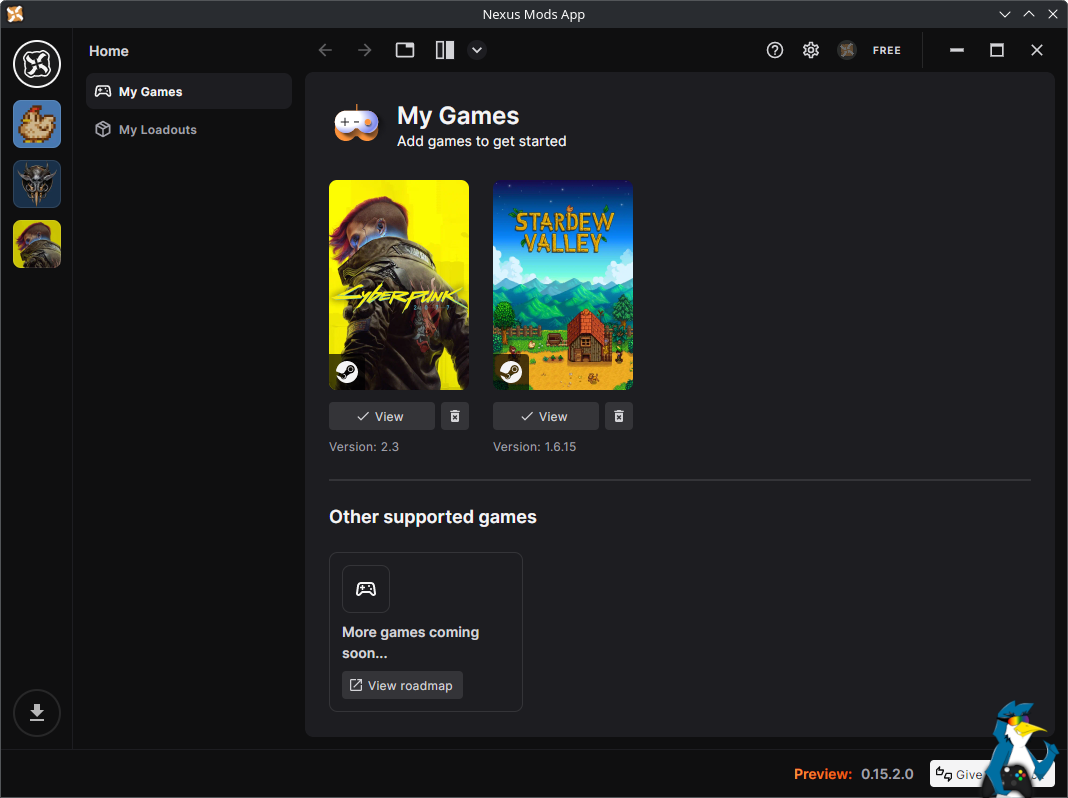
Task: Click the My Games controller header icon
Action: tap(356, 123)
